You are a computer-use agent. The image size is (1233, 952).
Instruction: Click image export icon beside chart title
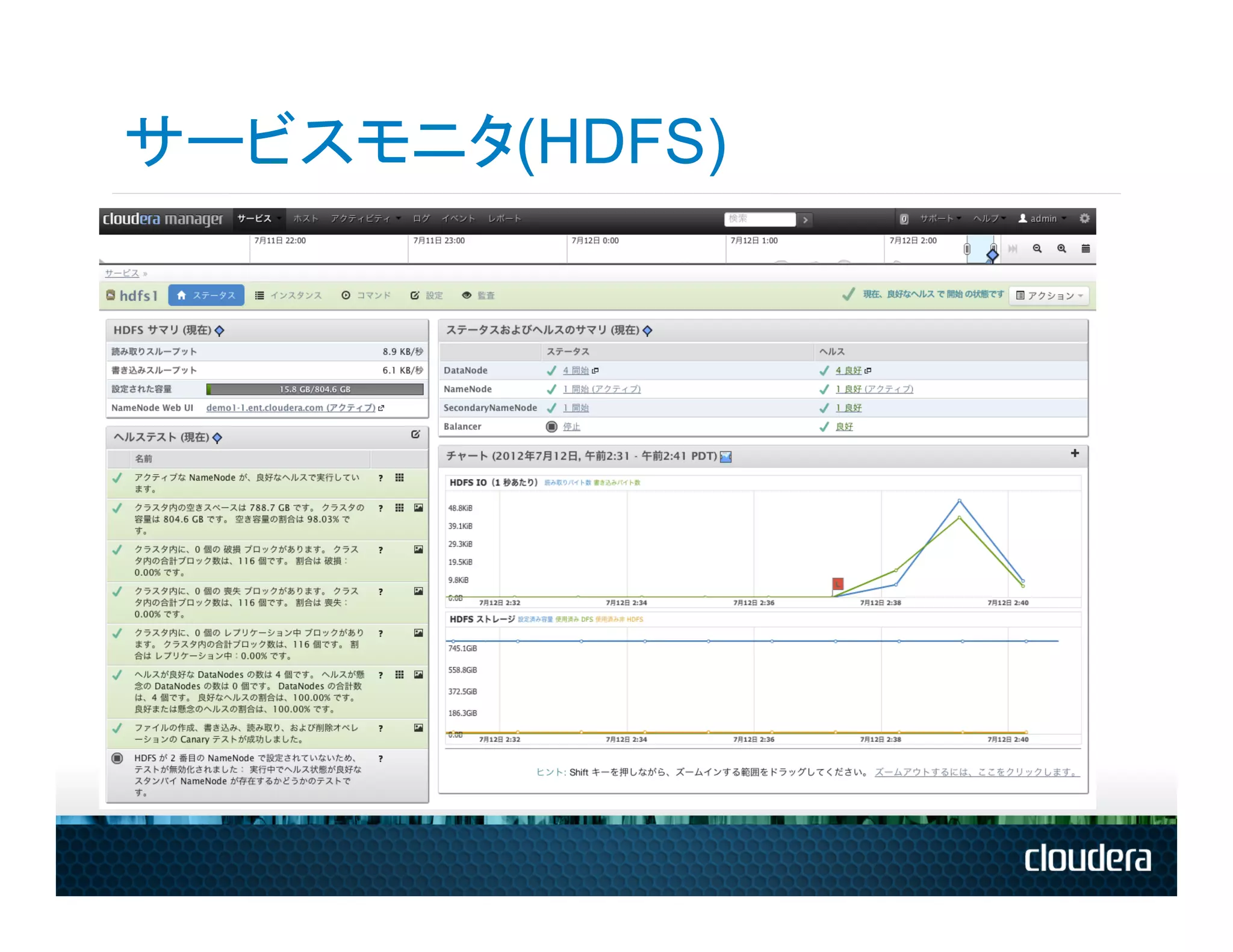click(726, 457)
